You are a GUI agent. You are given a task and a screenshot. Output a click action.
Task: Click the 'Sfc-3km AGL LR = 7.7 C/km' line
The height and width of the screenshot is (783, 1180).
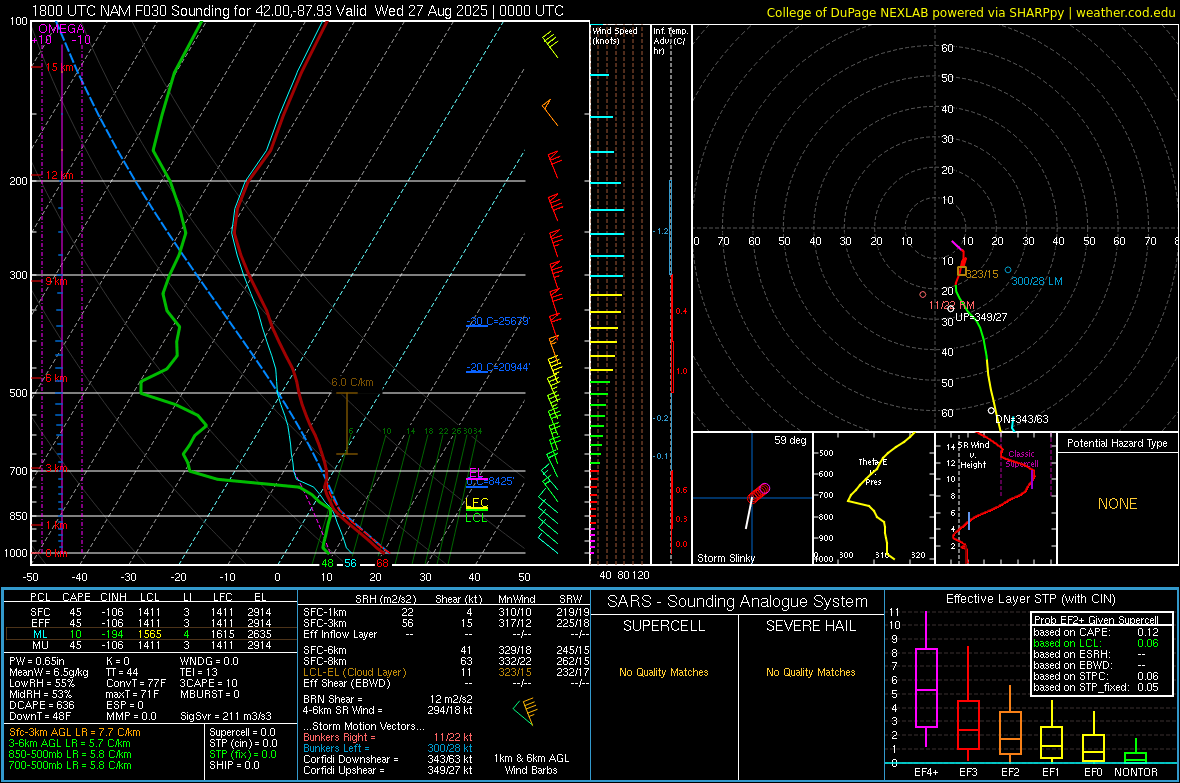[x=75, y=733]
